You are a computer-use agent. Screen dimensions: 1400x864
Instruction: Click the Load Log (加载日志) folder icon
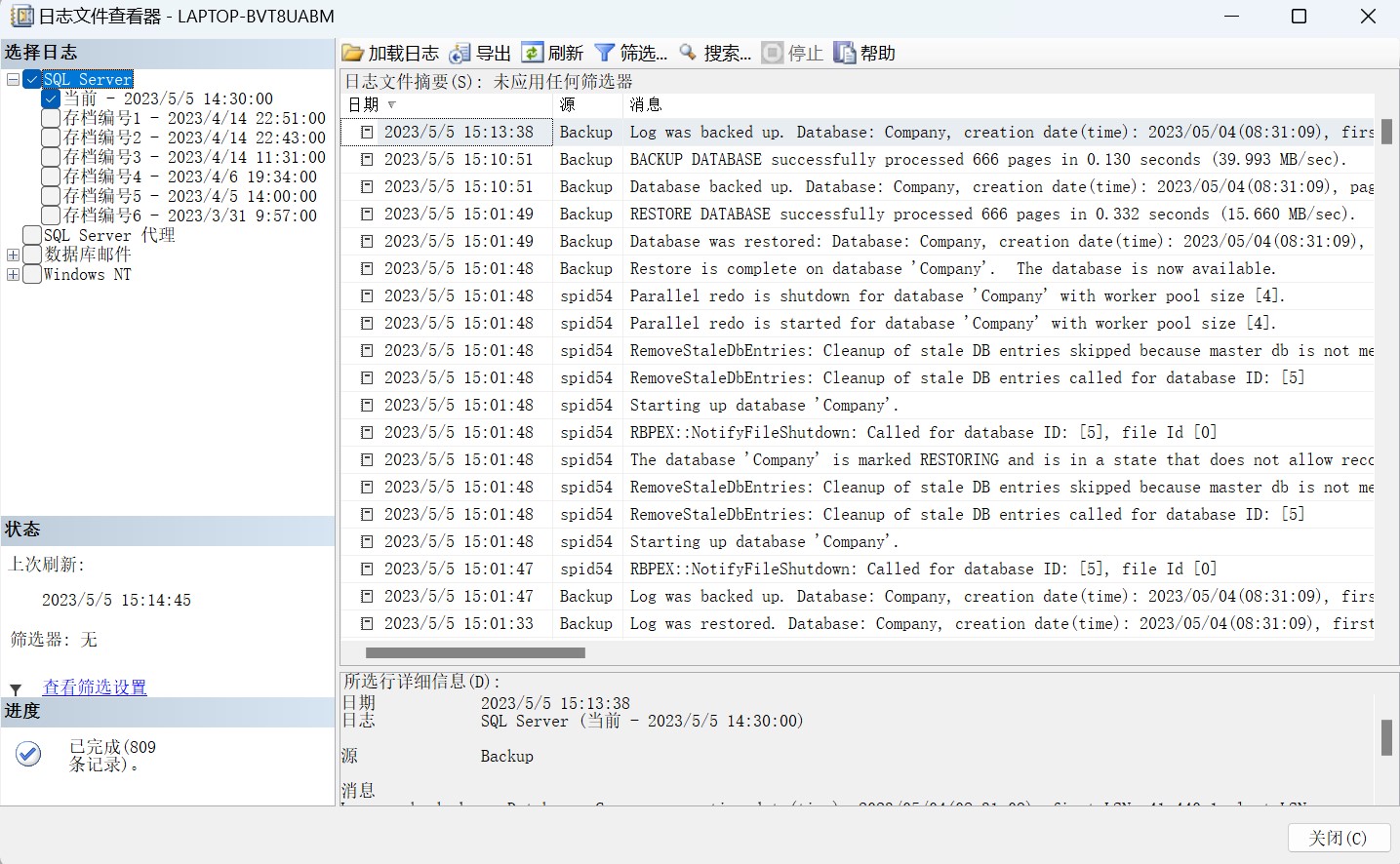coord(353,53)
